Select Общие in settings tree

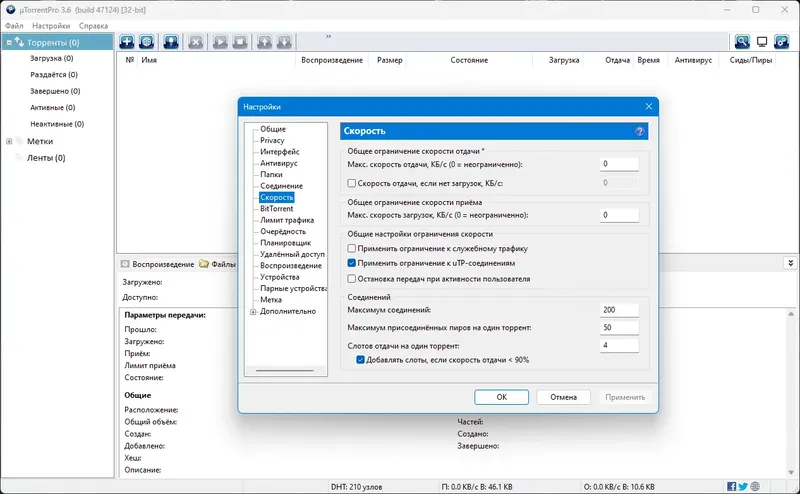click(273, 129)
